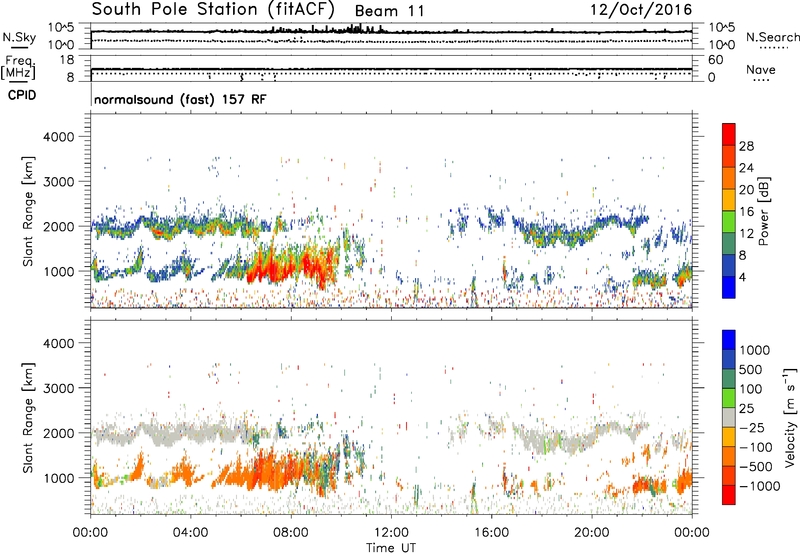Click power scale value '28'
Screen dimensions: 800x554
(746, 146)
